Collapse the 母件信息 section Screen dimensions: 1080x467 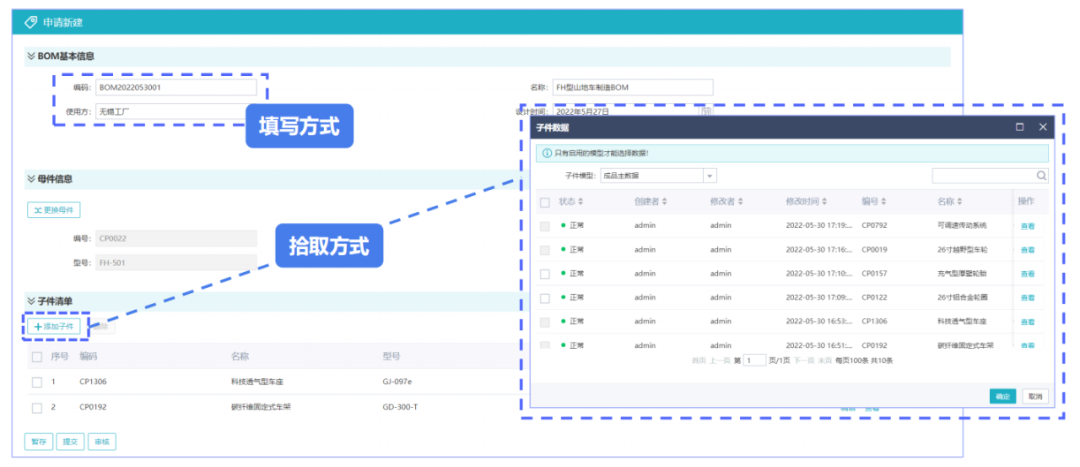[x=31, y=179]
